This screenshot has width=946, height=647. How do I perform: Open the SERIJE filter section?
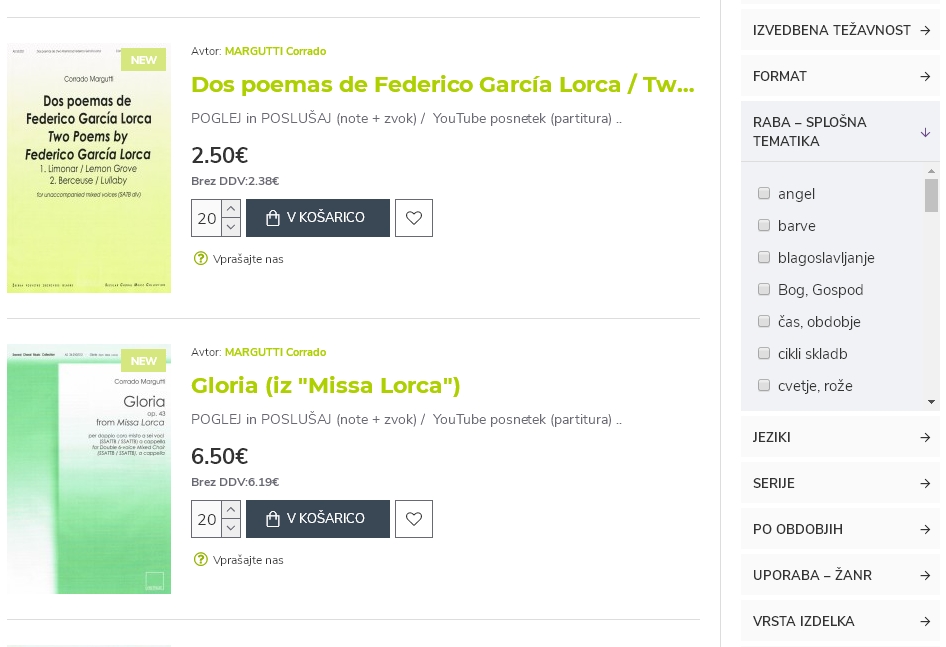(x=840, y=484)
